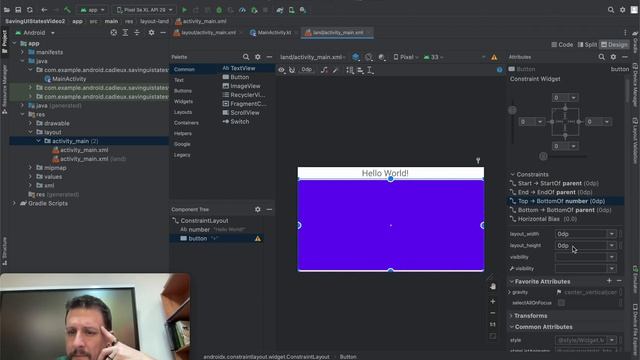Image resolution: width=640 pixels, height=360 pixels.
Task: Open the Pixel device preview dropdown
Action: coord(406,57)
